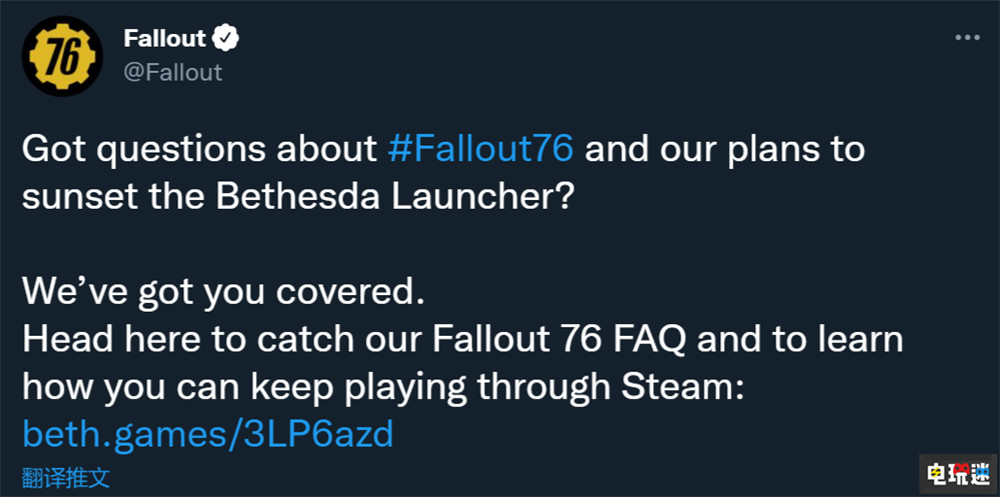The image size is (1000, 497).
Task: Open the #Fallout76 hashtag
Action: coord(481,149)
